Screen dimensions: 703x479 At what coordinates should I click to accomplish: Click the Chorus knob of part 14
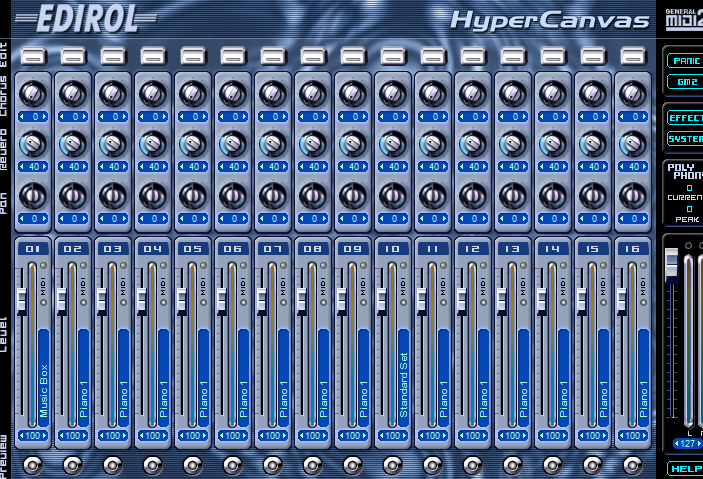(552, 94)
